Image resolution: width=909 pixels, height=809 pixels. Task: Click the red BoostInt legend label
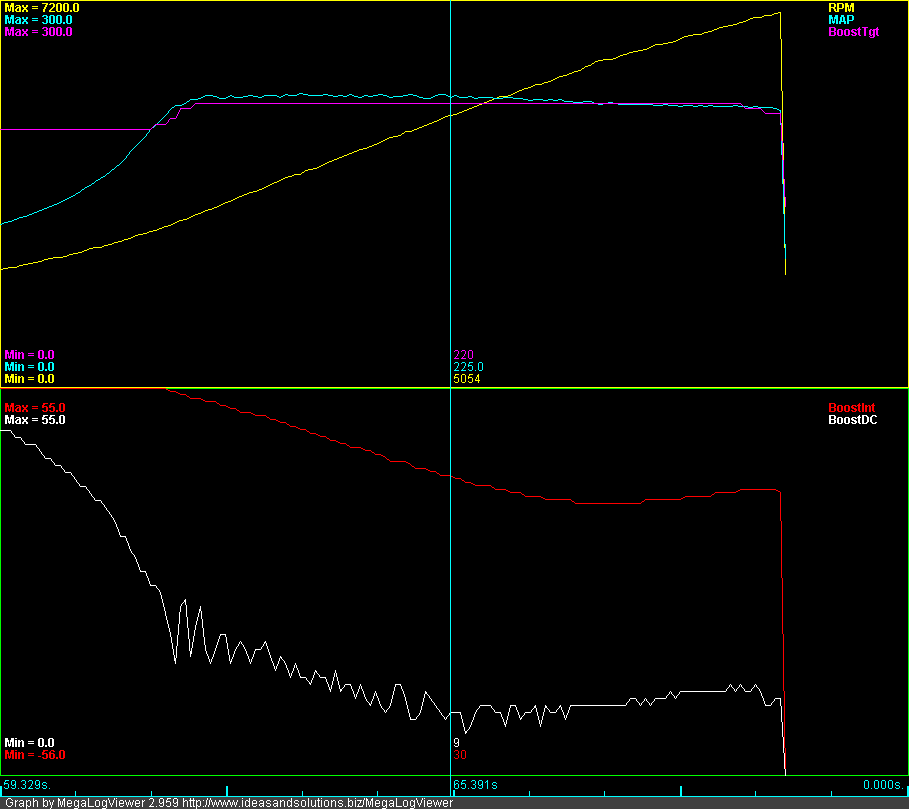851,408
